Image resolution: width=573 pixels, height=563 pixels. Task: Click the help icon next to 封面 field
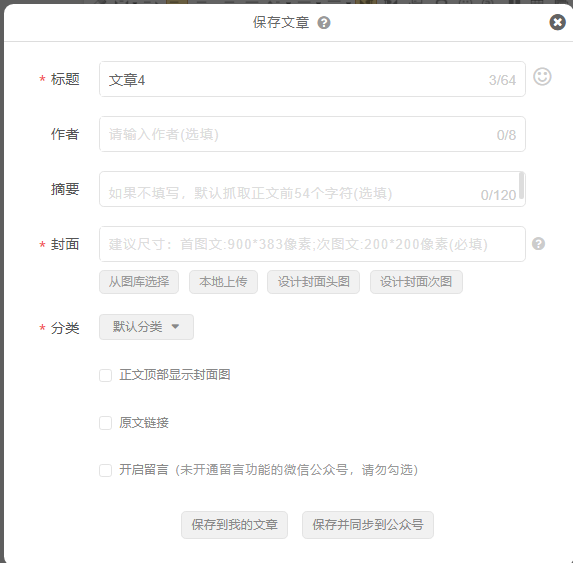[538, 244]
